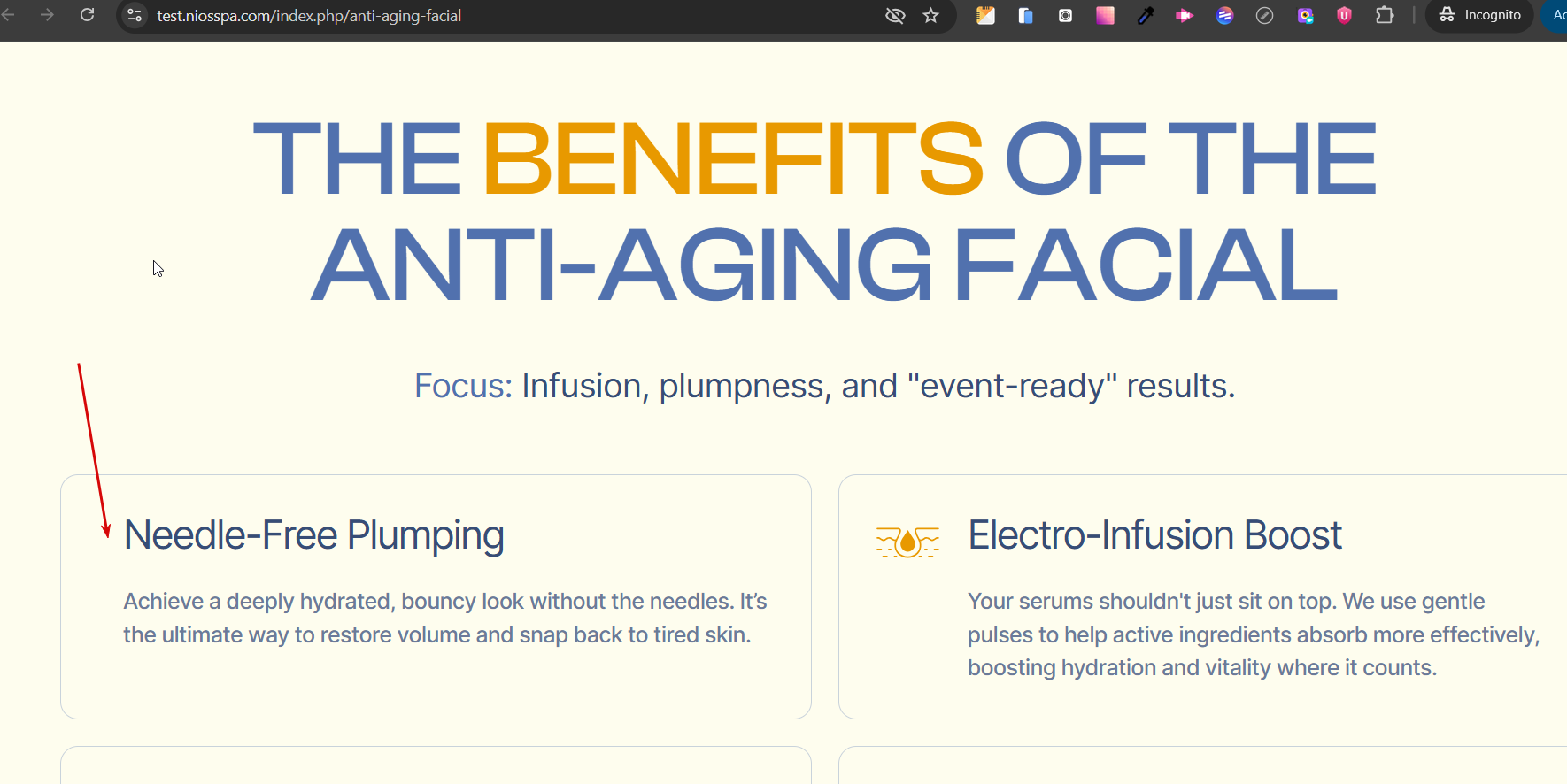Open the pink gradient square extension
The width and height of the screenshot is (1567, 784).
click(1105, 15)
